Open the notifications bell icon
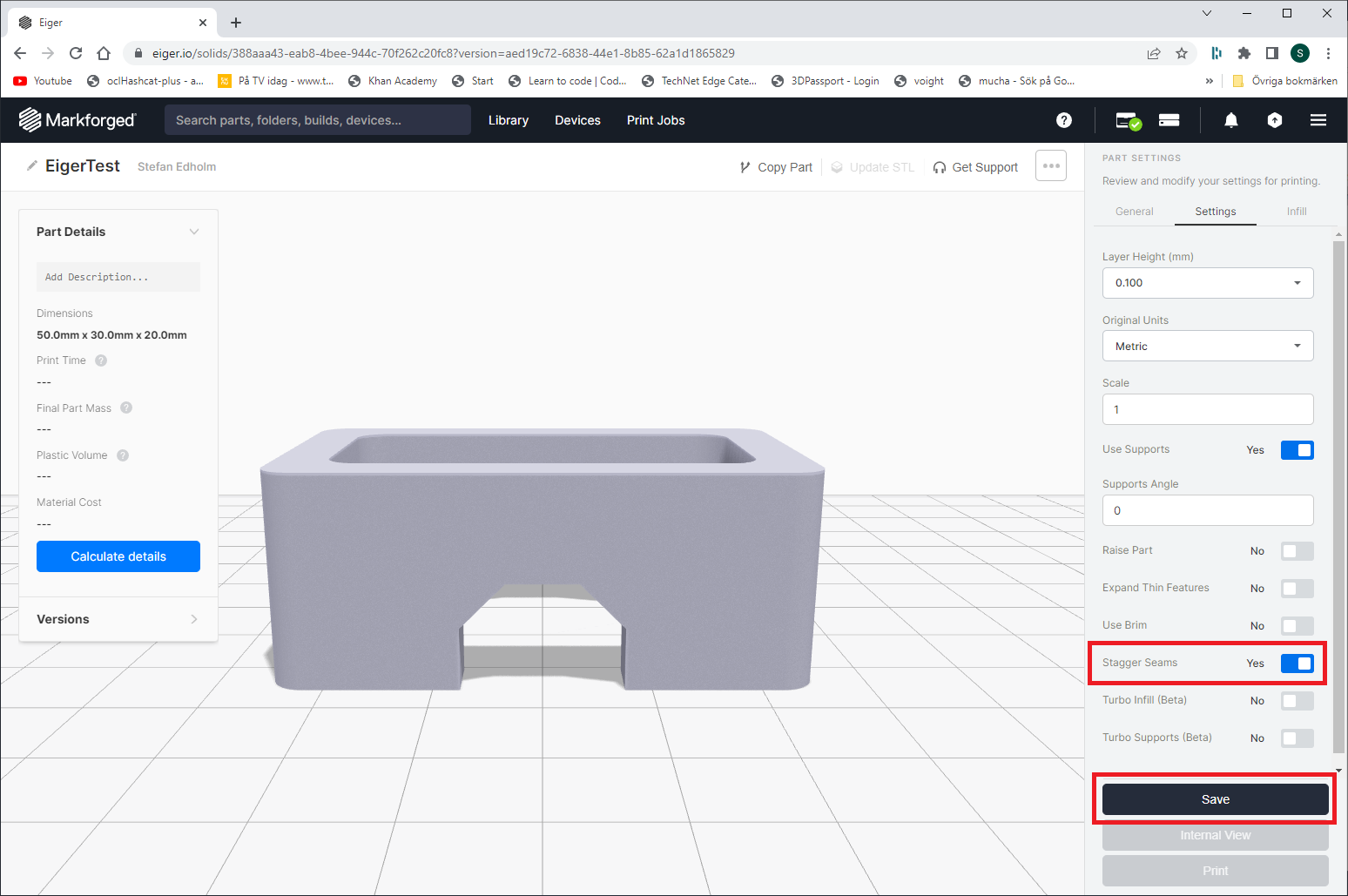The image size is (1348, 896). coord(1230,120)
